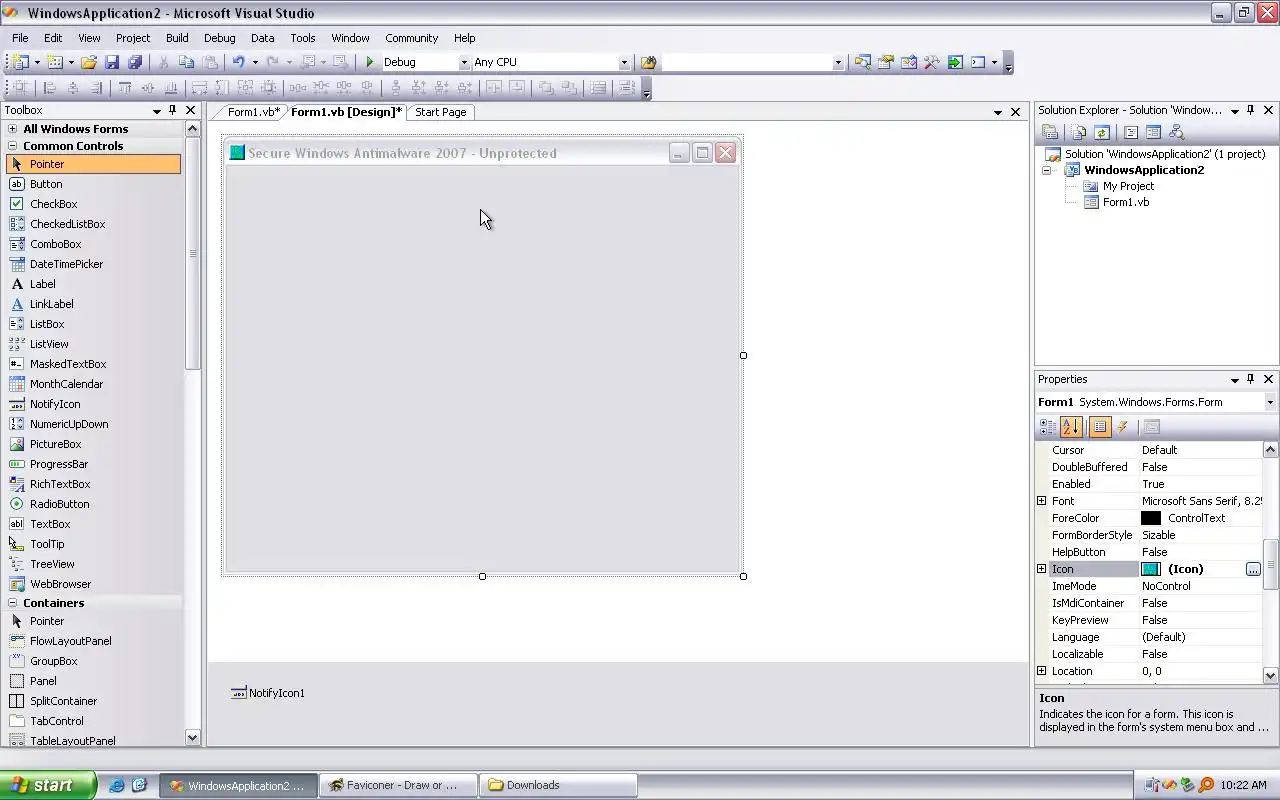Expand the Font property
This screenshot has height=800, width=1280.
[x=1042, y=501]
